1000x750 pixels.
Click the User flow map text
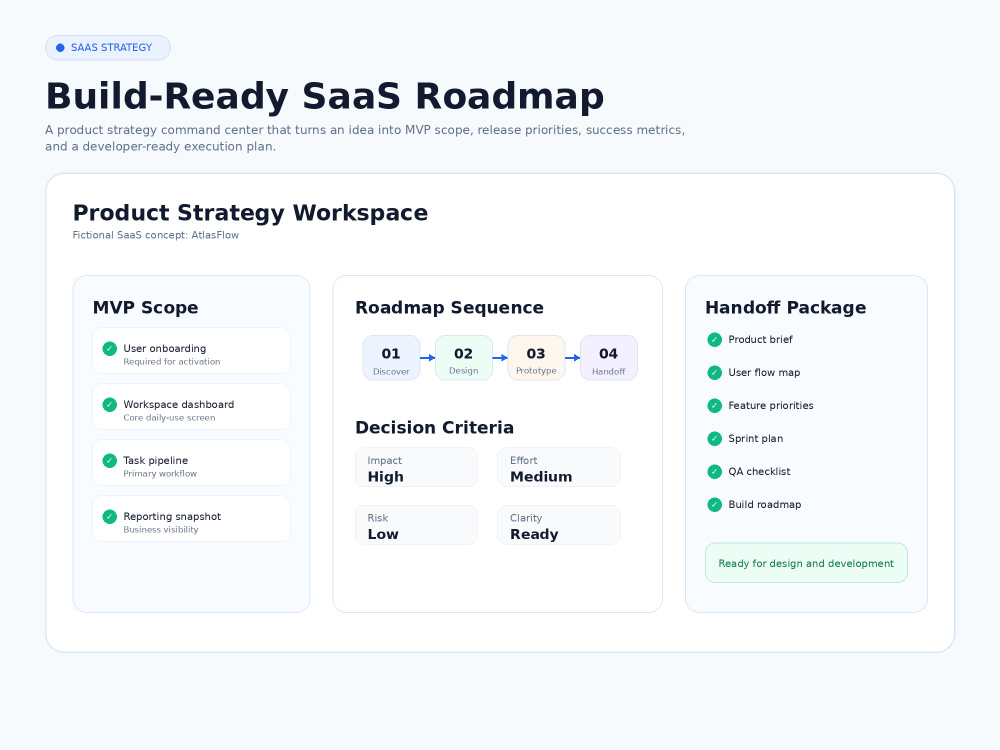(764, 373)
